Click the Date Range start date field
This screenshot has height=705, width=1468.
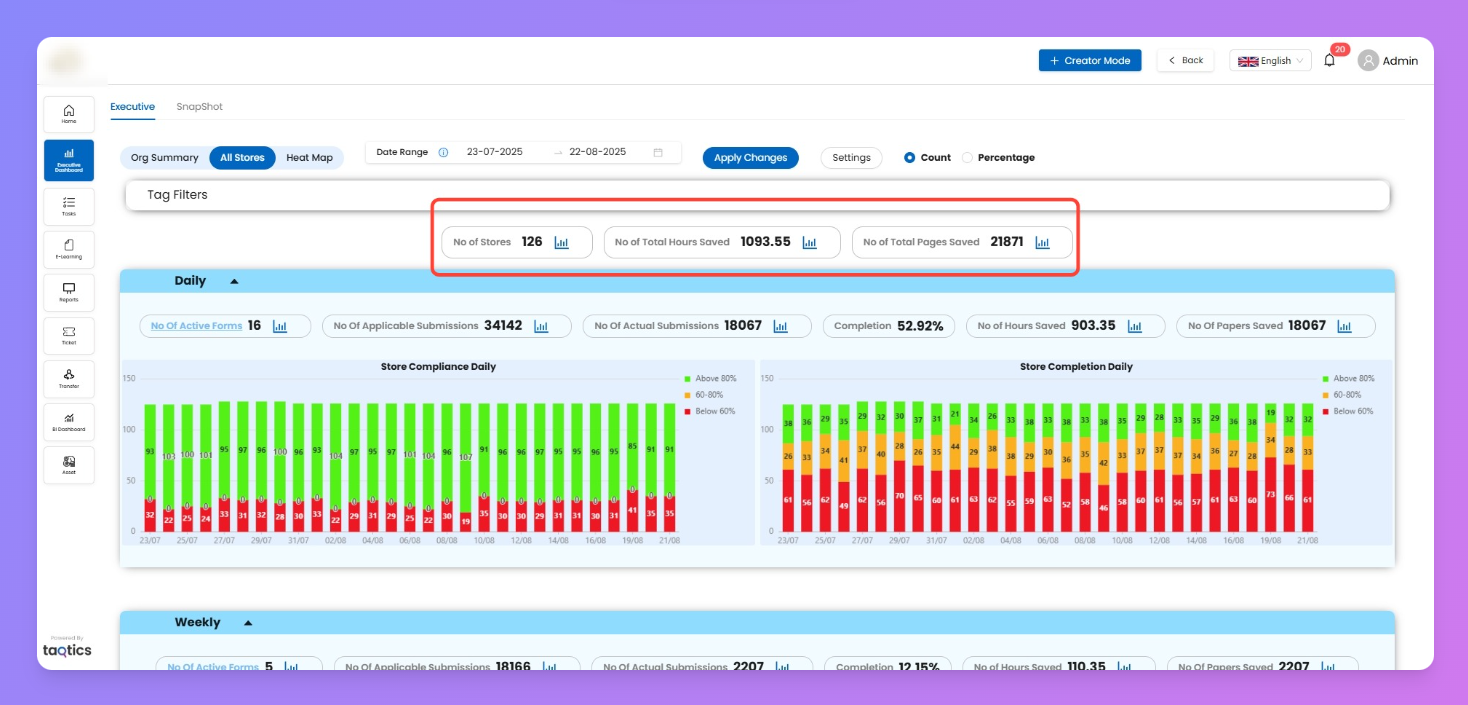(x=495, y=152)
